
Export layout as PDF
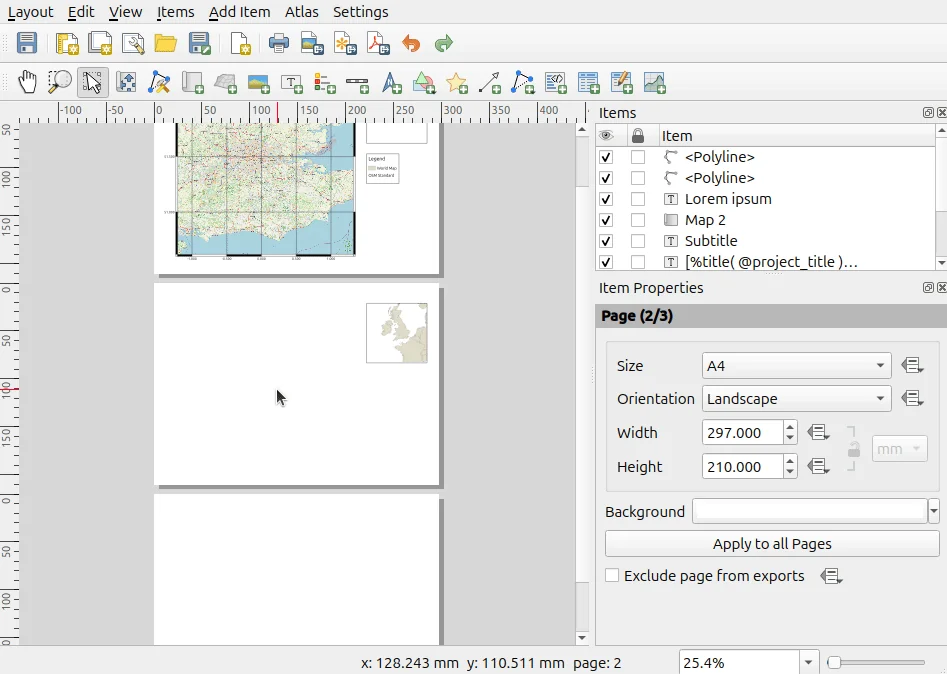point(378,43)
